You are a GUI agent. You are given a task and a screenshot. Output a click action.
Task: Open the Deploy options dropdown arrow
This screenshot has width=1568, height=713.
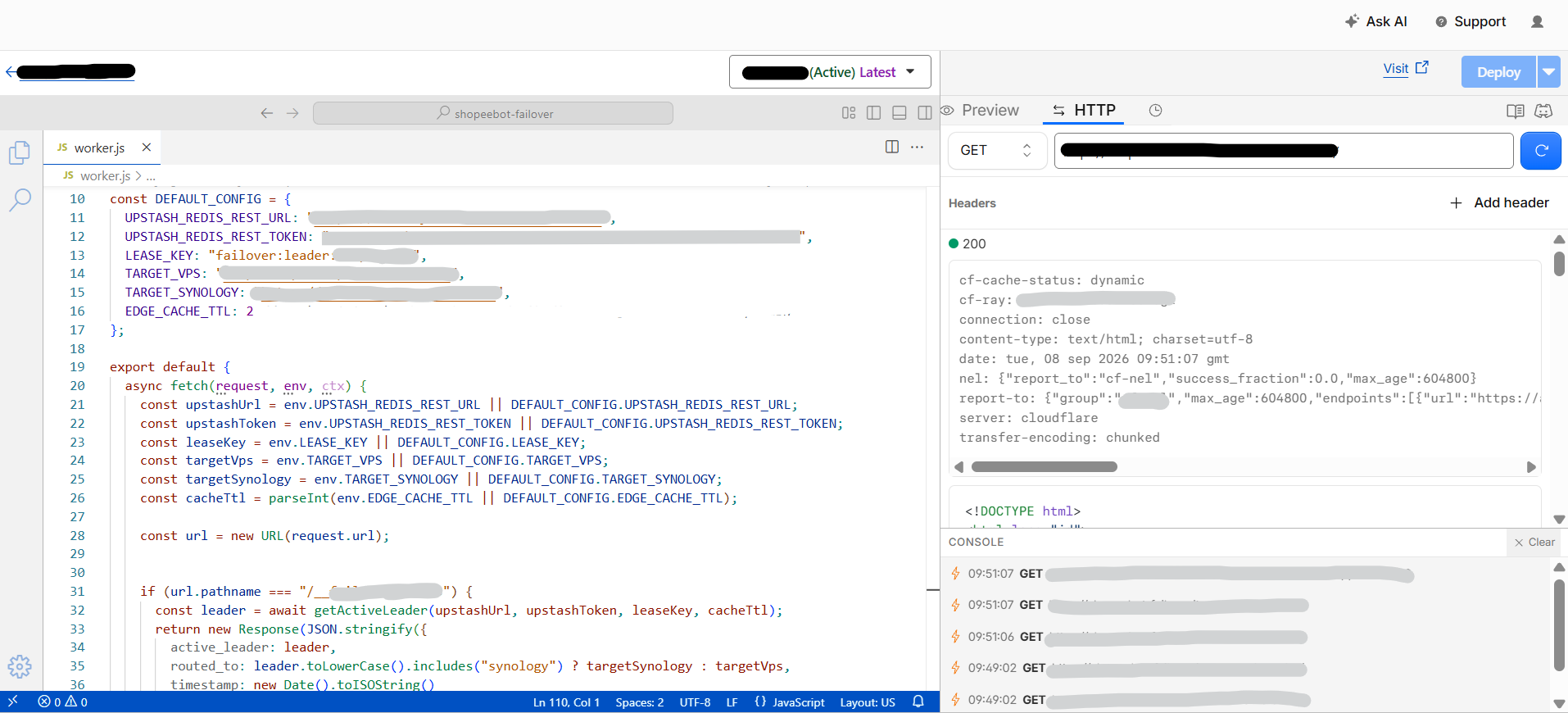[x=1548, y=72]
